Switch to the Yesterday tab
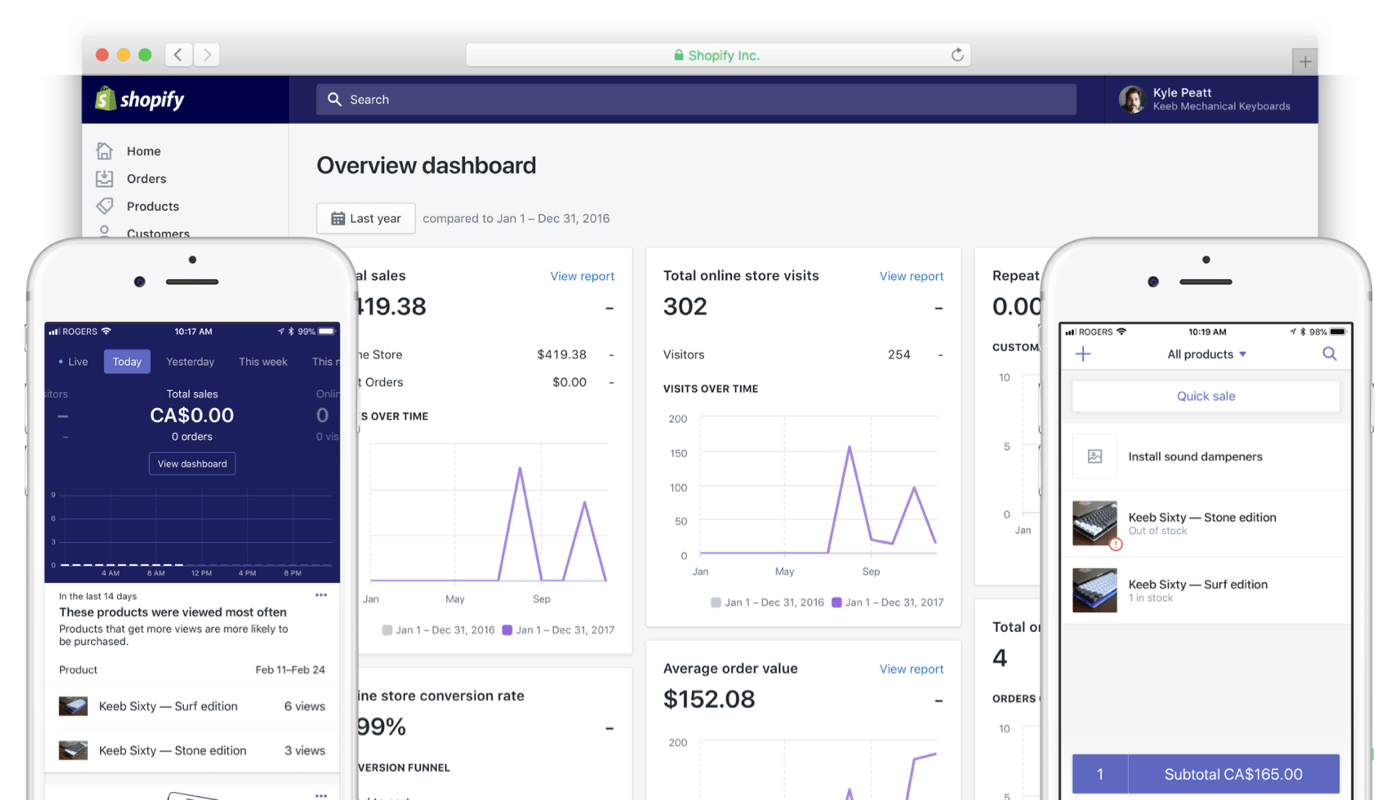This screenshot has width=1400, height=800. 190,361
